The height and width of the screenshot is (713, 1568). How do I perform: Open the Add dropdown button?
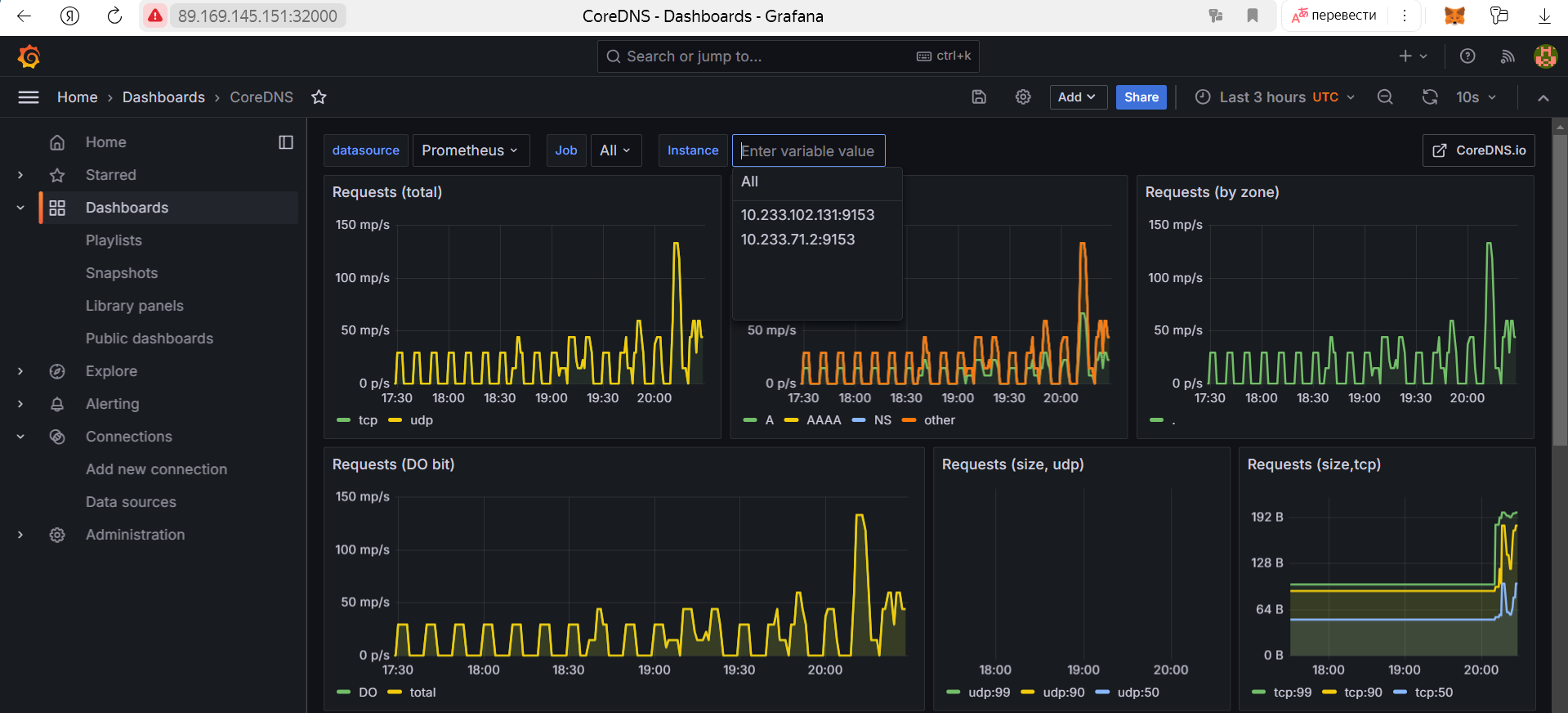1078,97
